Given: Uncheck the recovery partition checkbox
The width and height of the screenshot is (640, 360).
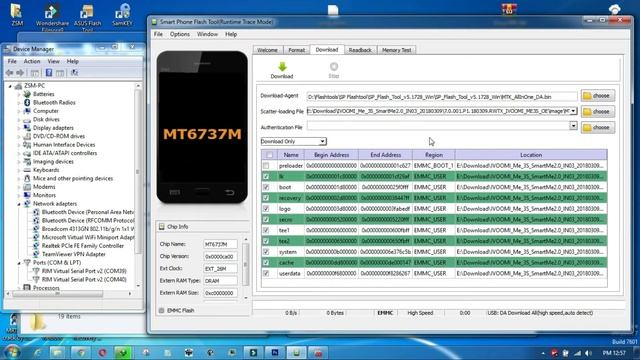Looking at the screenshot, I should point(266,198).
